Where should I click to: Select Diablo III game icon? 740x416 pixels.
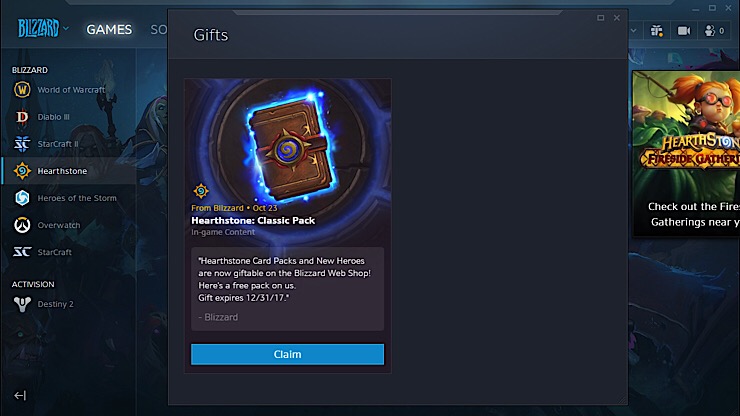click(x=22, y=117)
